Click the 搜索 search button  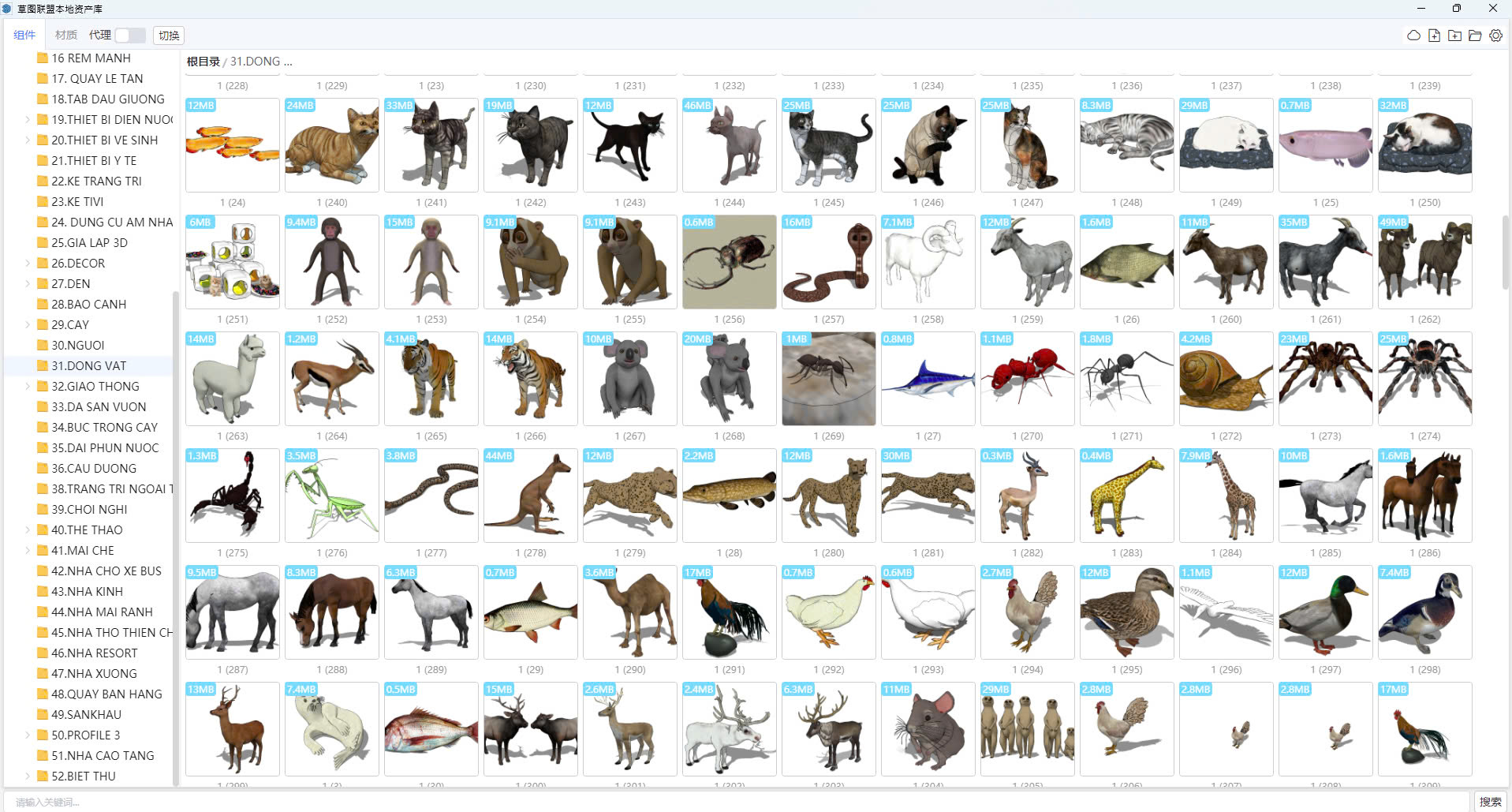pos(1490,802)
